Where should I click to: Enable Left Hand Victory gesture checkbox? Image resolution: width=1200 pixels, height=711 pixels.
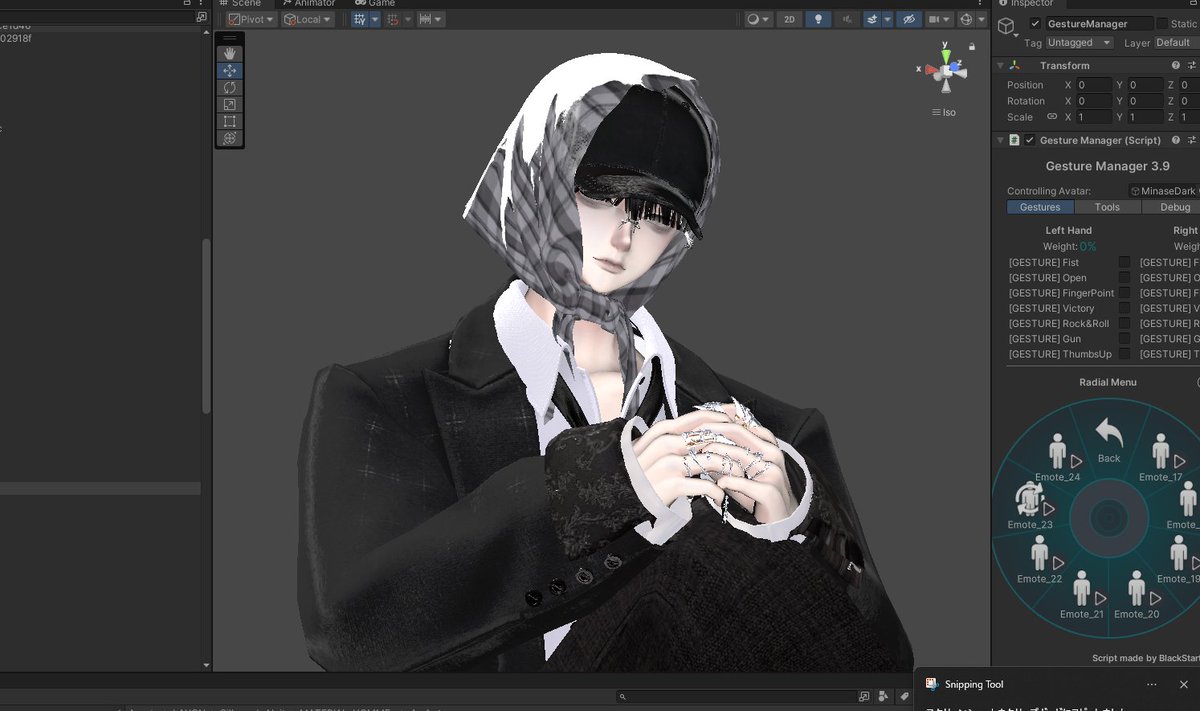point(1124,308)
